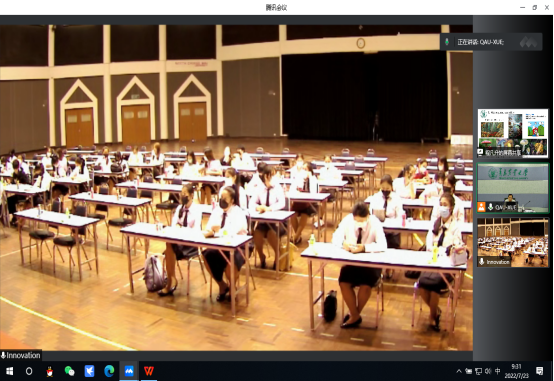The image size is (554, 381).
Task: Click the orange host badge on QAU-XUE
Action: pos(481,207)
